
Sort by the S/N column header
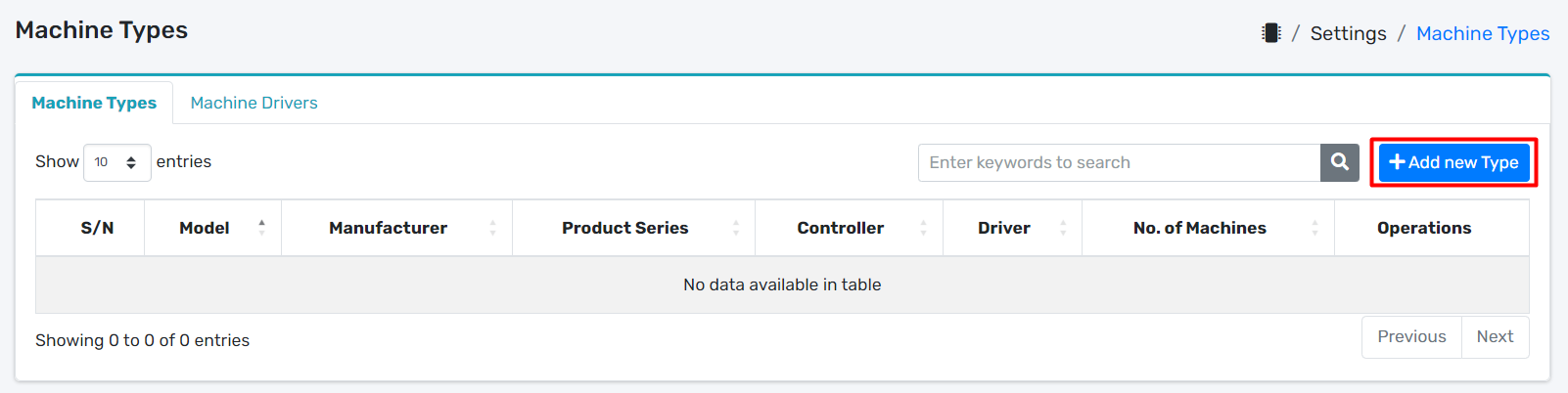pos(97,228)
